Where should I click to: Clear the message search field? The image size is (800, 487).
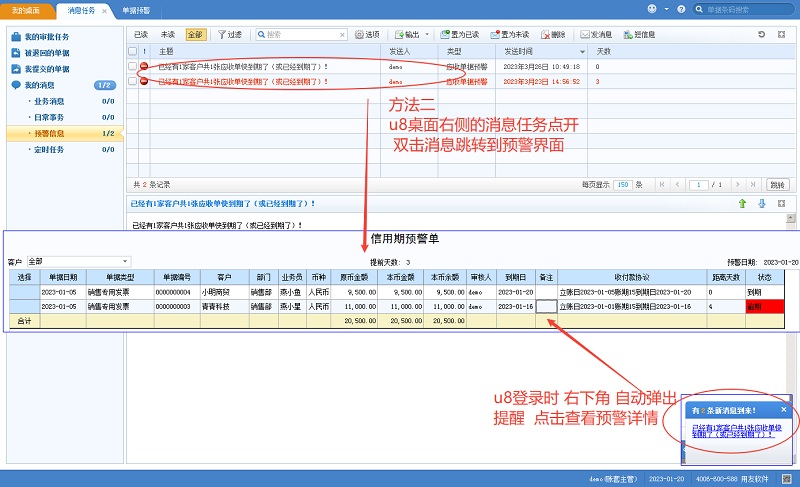[x=342, y=35]
